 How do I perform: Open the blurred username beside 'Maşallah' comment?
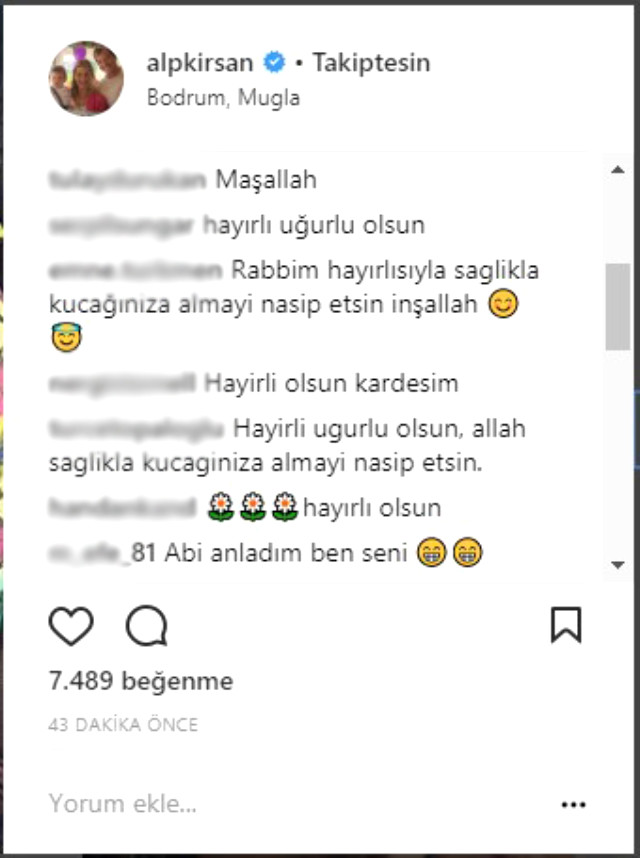point(127,179)
